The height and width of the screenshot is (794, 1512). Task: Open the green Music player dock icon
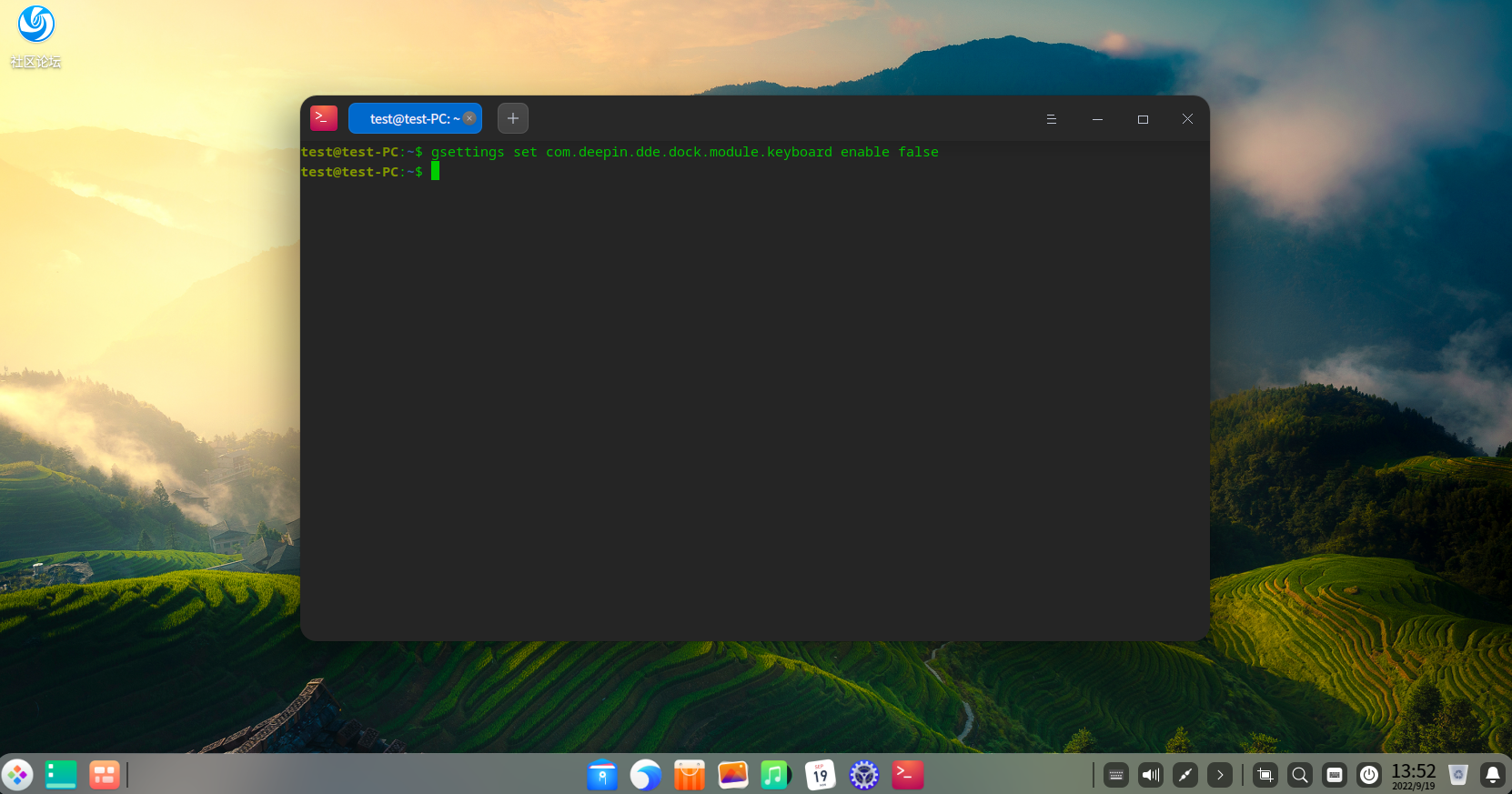point(776,775)
